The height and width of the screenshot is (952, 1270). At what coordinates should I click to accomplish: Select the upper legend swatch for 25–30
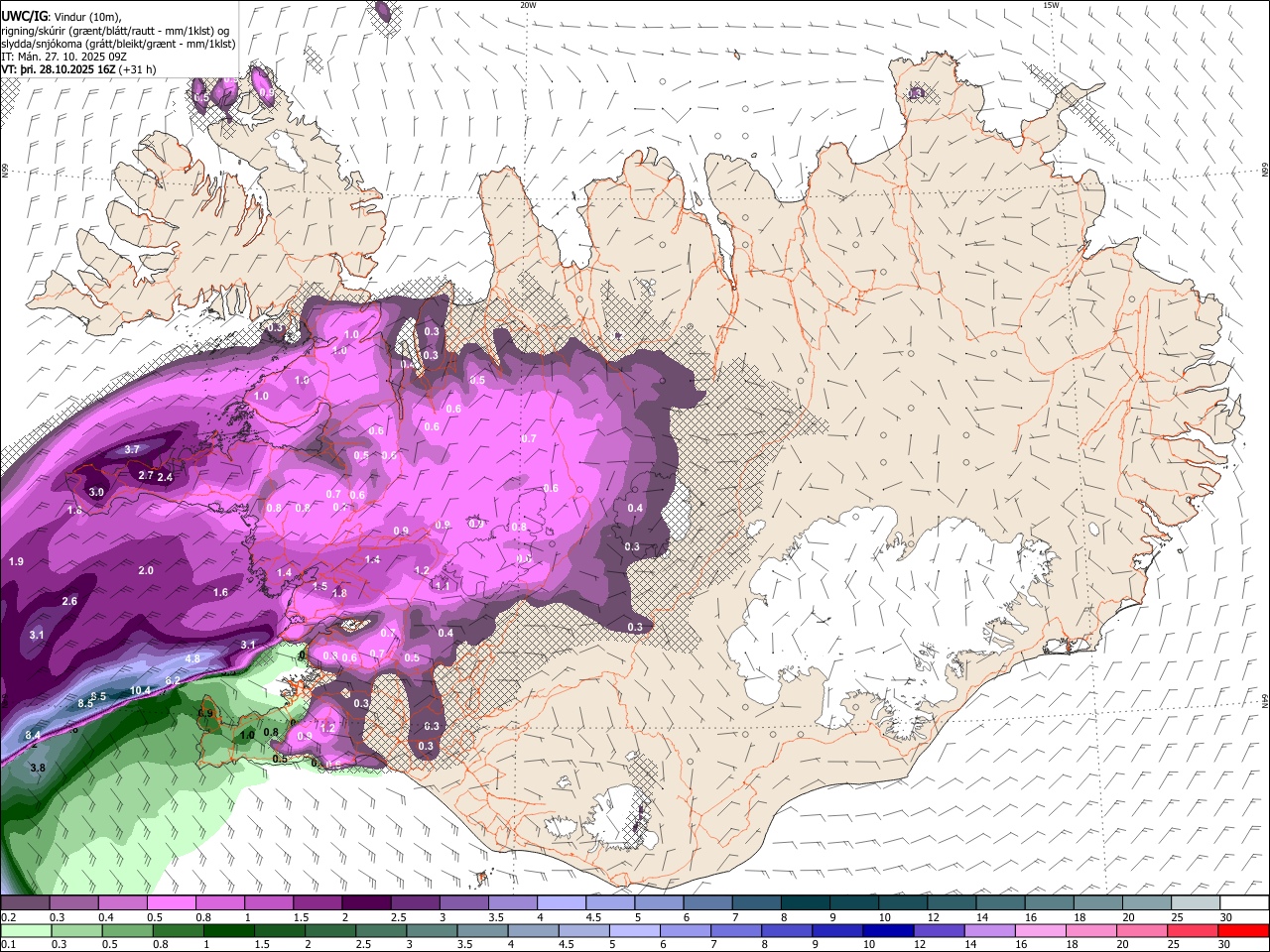coord(1197,903)
